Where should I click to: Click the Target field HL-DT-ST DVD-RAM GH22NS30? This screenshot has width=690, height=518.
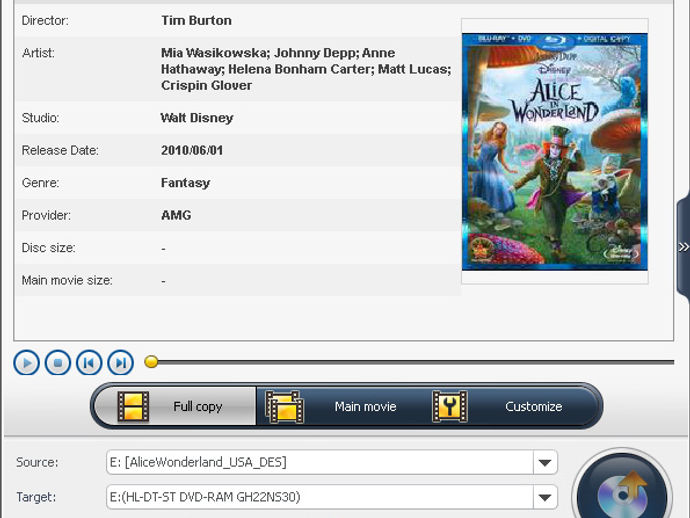[x=320, y=497]
